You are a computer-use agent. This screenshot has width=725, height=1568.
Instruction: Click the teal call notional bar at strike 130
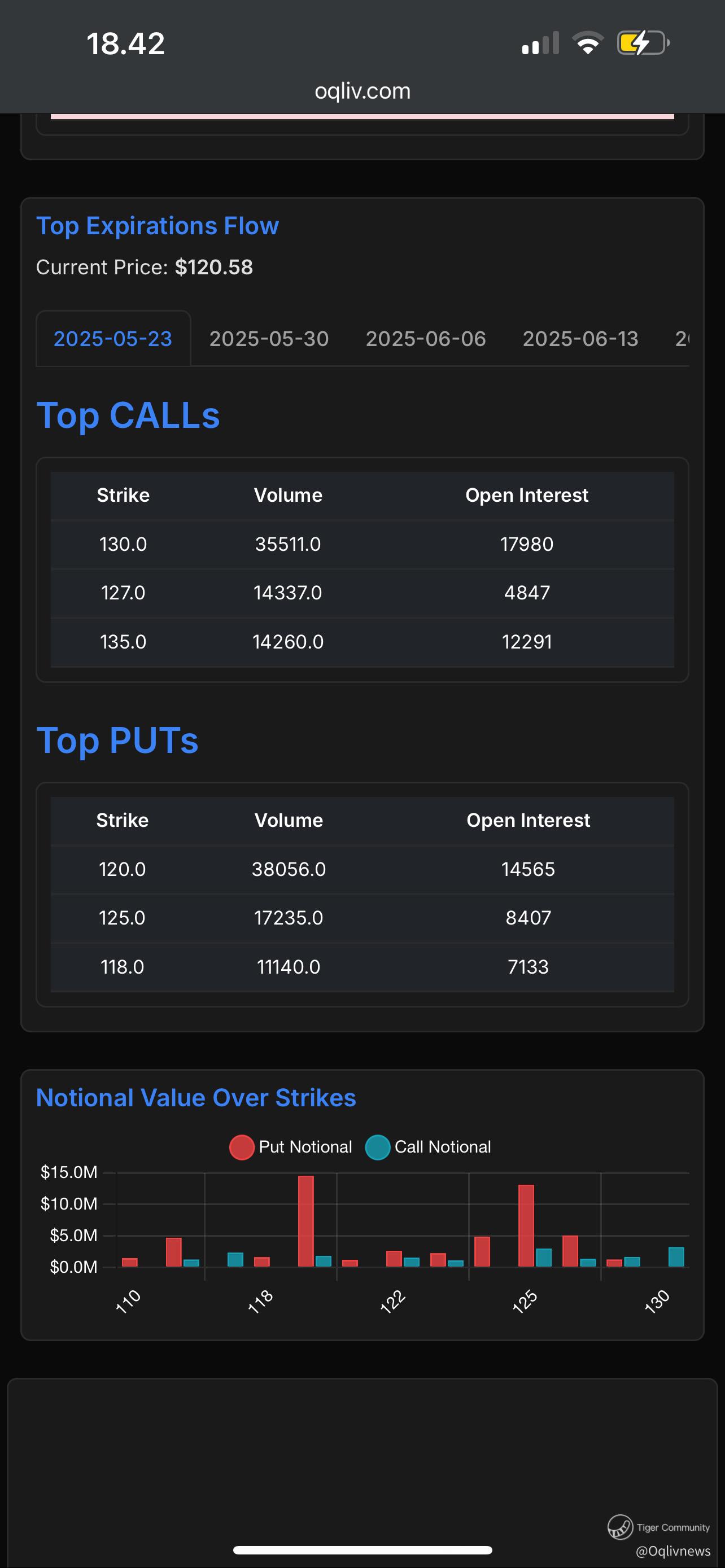click(x=676, y=1256)
